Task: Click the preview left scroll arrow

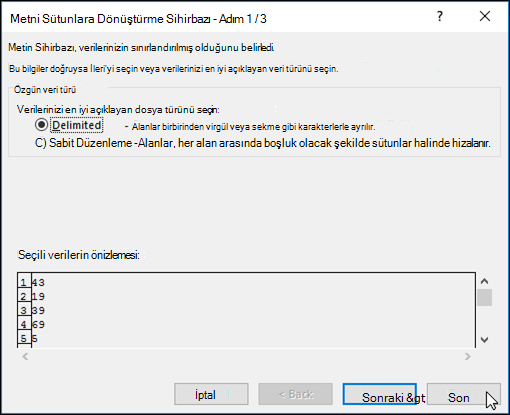Action: (25, 356)
